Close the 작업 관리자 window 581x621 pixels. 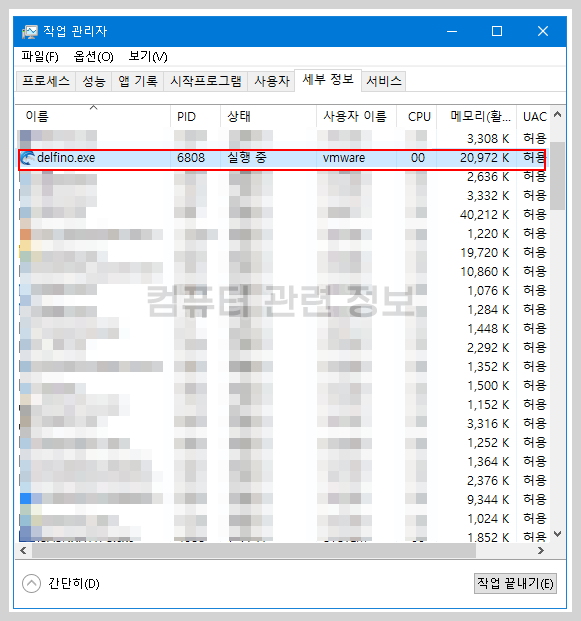tap(543, 31)
